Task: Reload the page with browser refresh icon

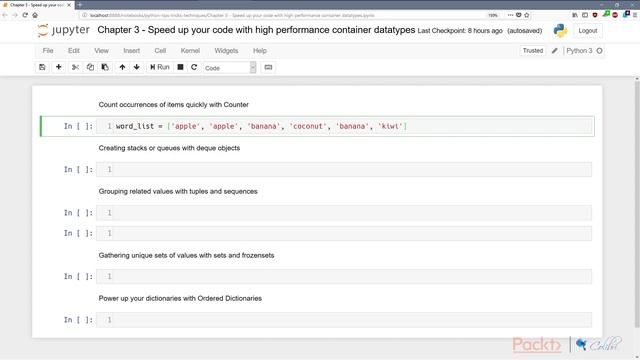Action: [25, 15]
